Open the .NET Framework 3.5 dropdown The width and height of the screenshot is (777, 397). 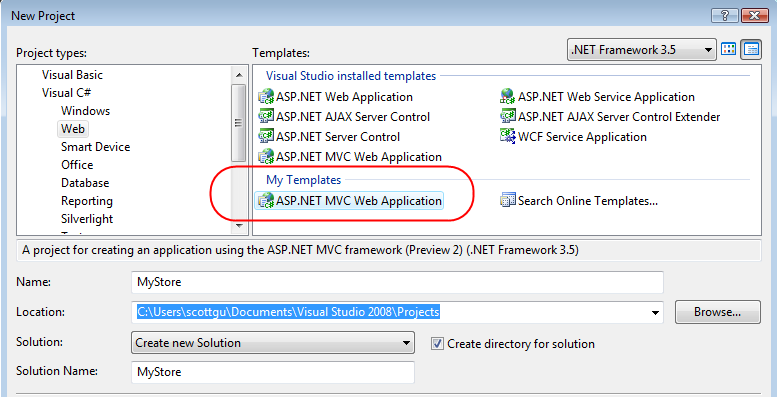click(641, 50)
